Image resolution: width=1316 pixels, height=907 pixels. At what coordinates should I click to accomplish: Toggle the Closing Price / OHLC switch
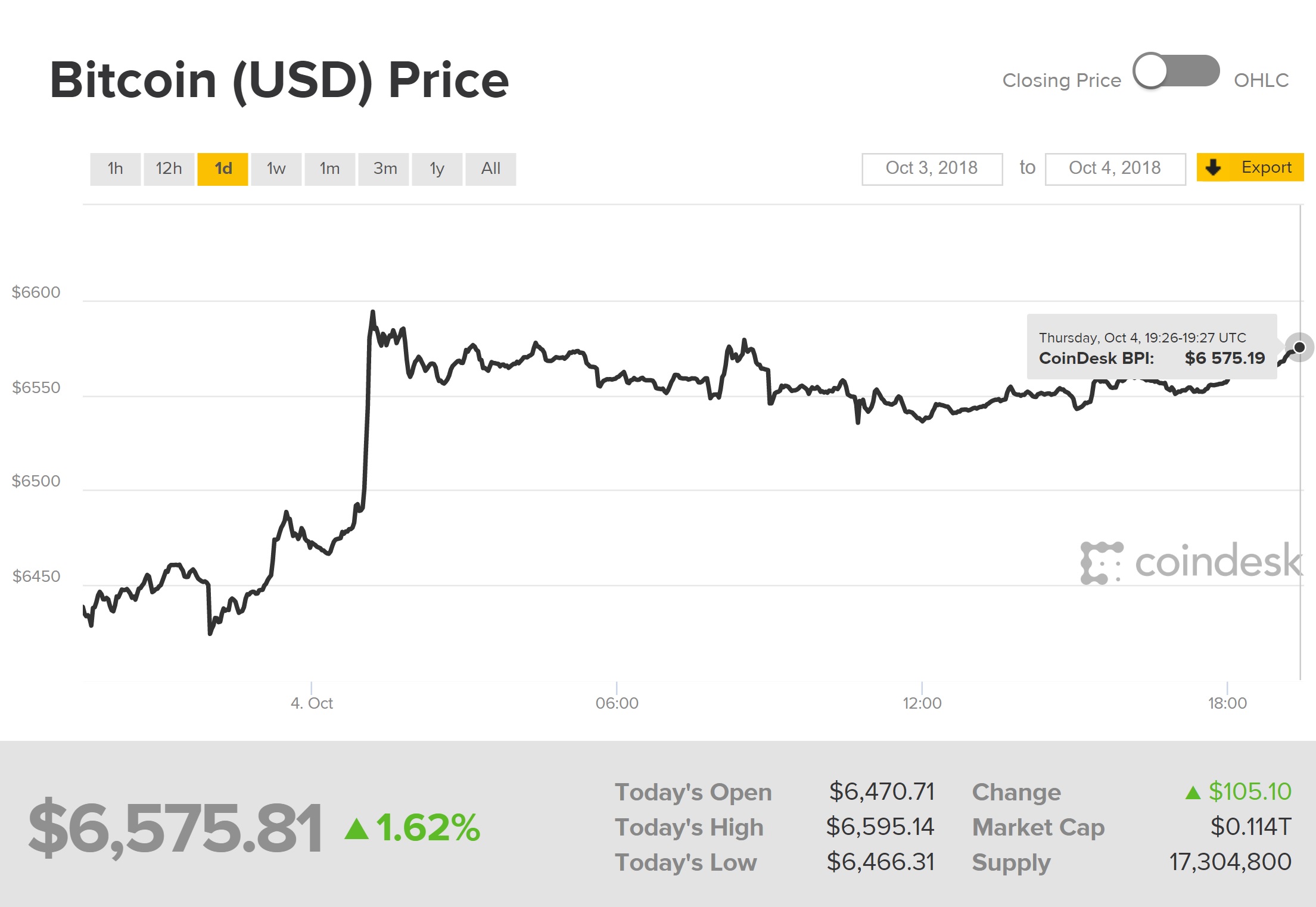click(x=1176, y=71)
